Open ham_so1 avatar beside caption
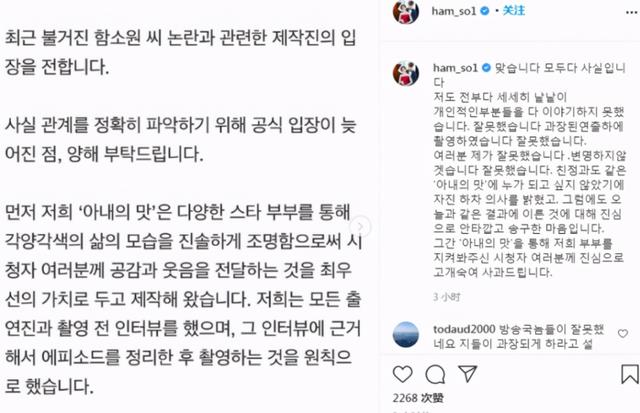The height and width of the screenshot is (413, 640). [406, 73]
